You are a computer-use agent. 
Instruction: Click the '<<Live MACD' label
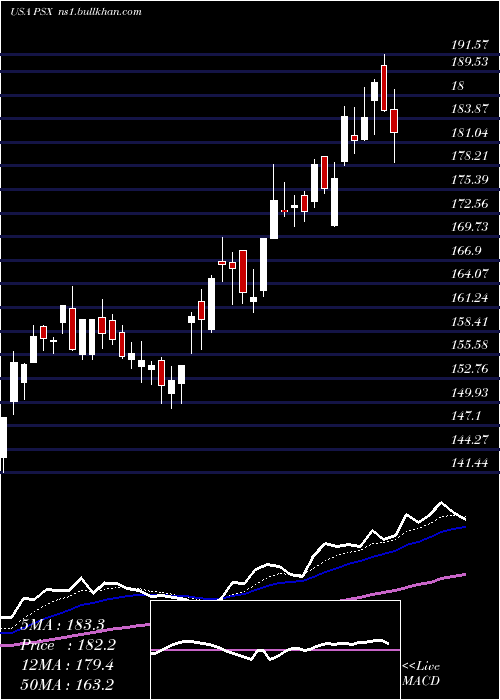click(x=421, y=674)
